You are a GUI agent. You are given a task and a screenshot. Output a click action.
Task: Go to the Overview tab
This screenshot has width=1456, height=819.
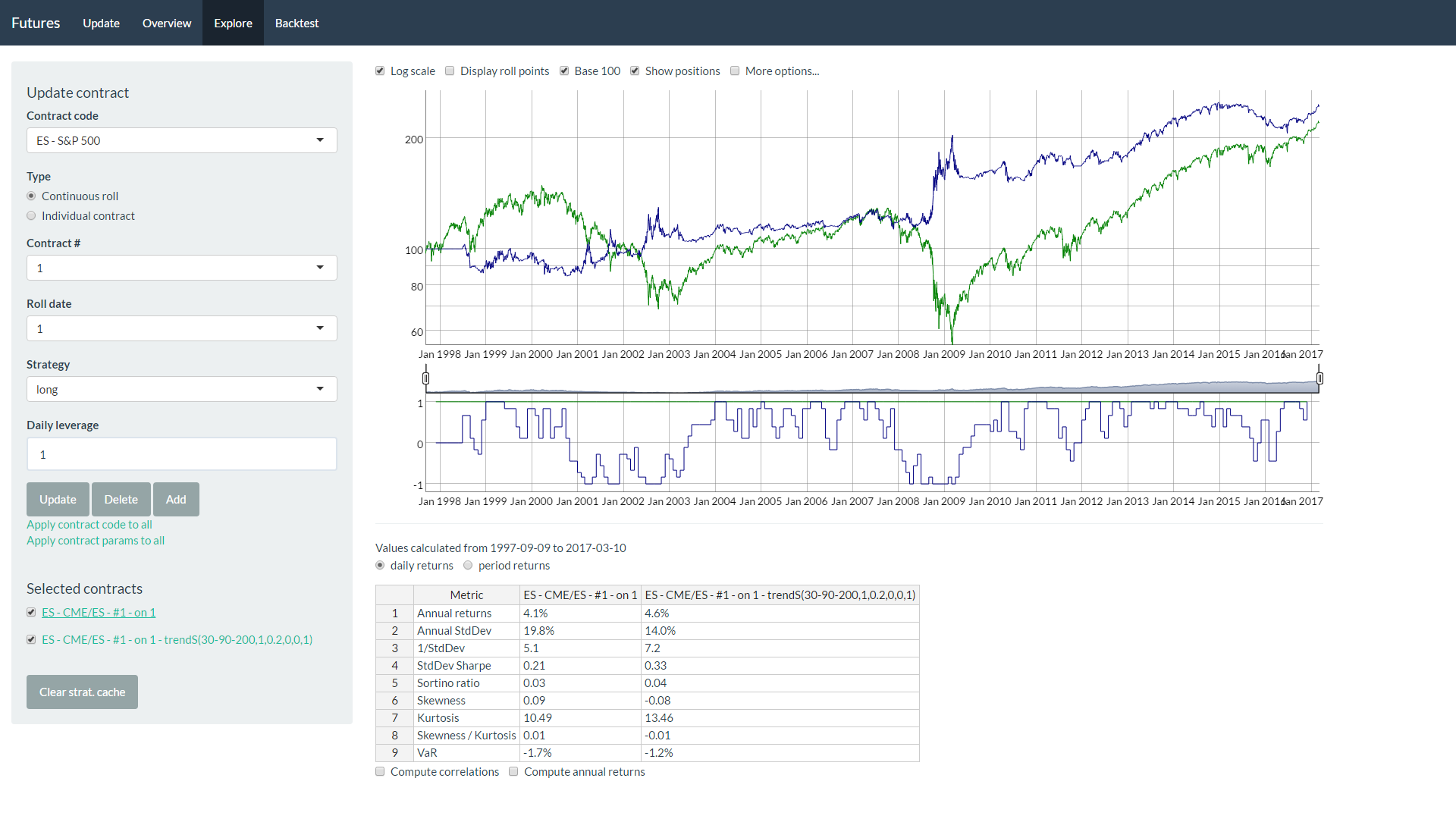click(167, 23)
